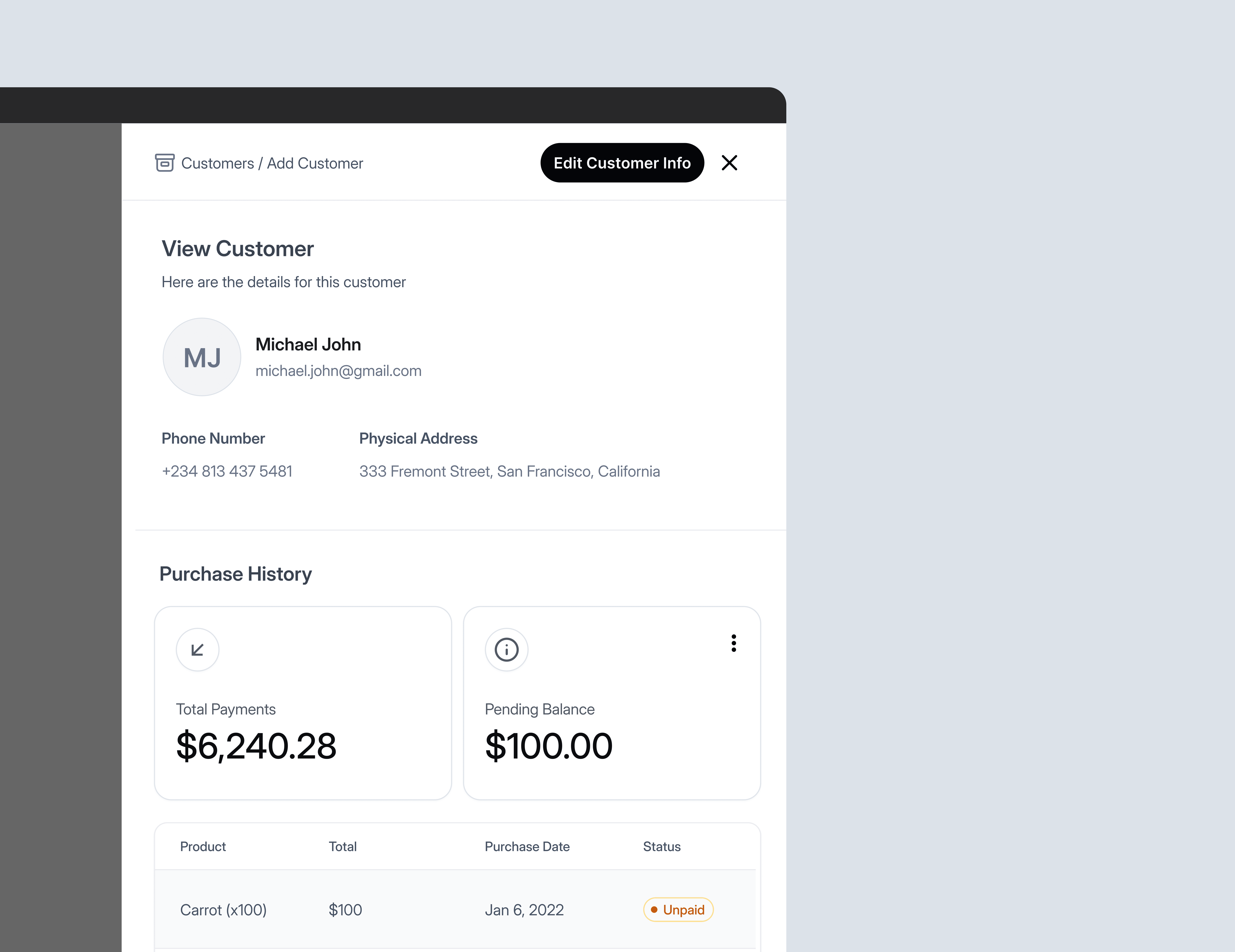Open the three-dot menu on Pending Balance

tap(733, 643)
